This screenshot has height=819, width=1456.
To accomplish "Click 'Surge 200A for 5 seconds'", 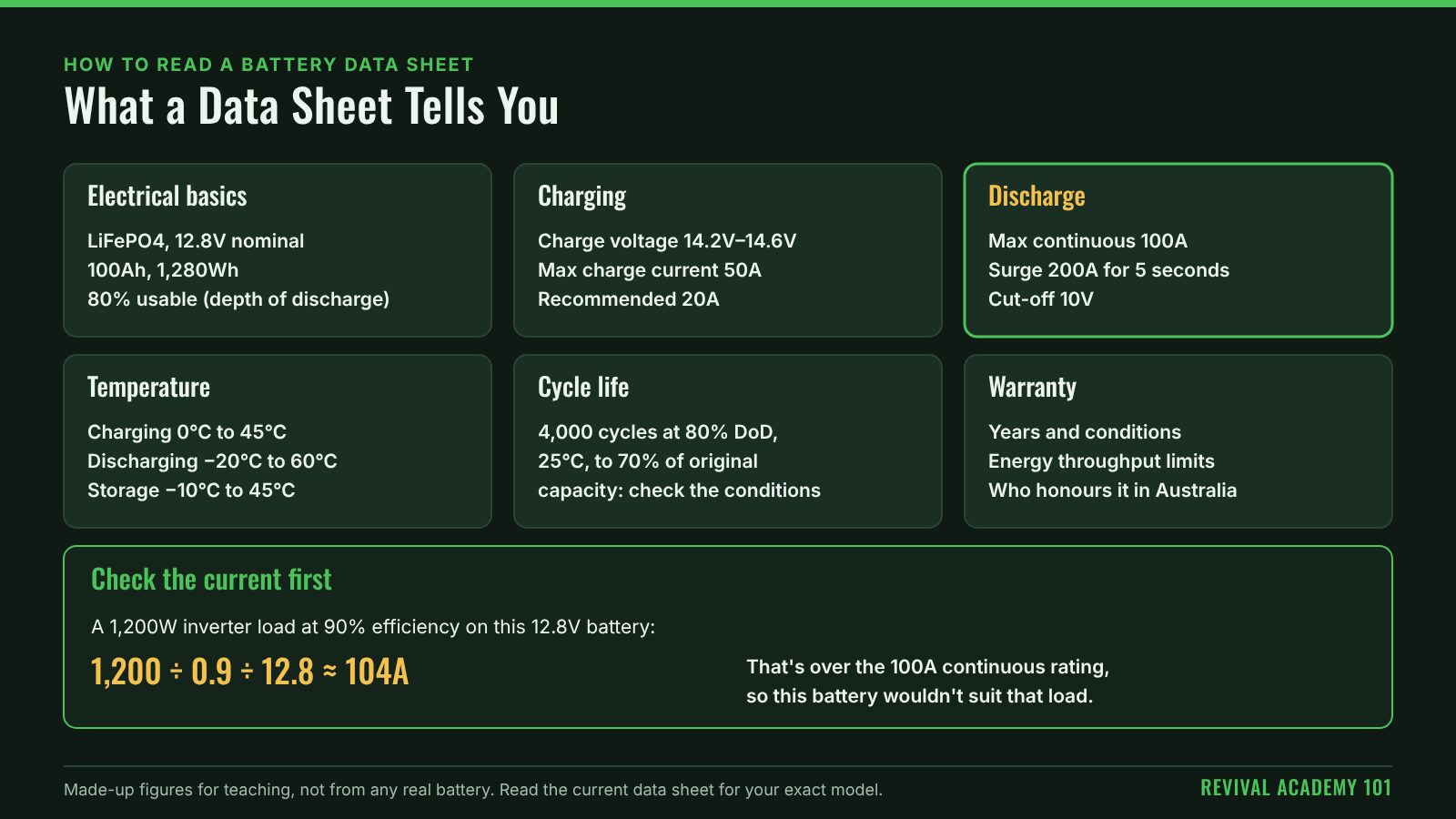I will 1108,270.
